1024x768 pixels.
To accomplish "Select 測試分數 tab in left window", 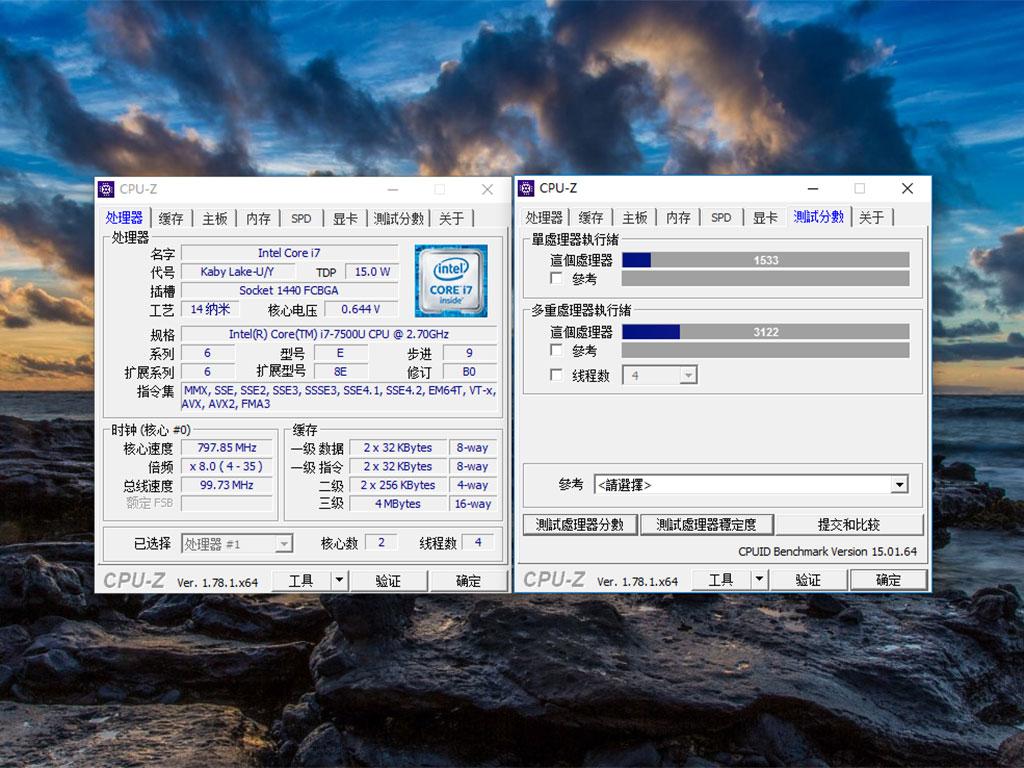I will point(399,219).
